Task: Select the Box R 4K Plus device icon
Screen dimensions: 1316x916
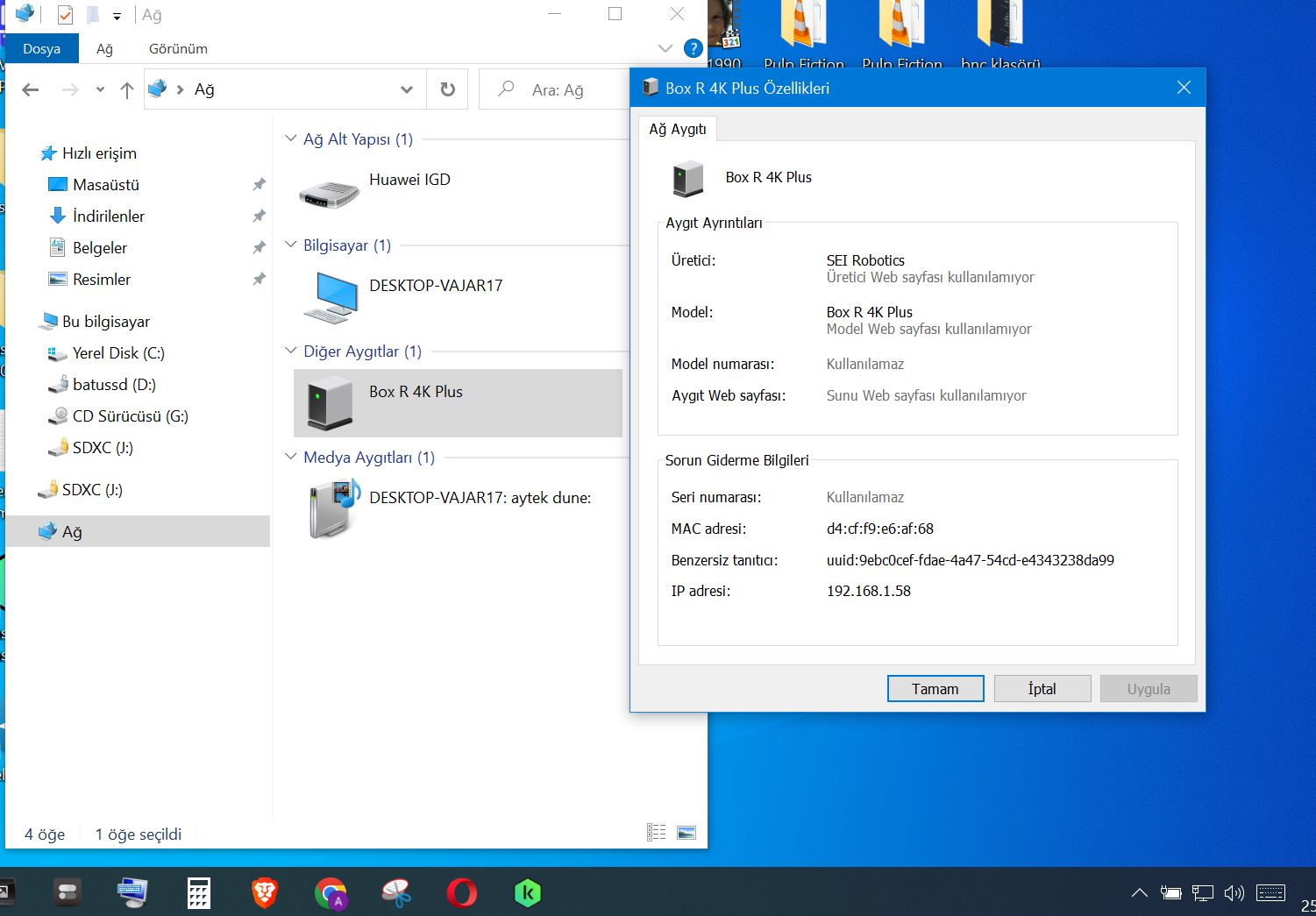Action: 331,403
